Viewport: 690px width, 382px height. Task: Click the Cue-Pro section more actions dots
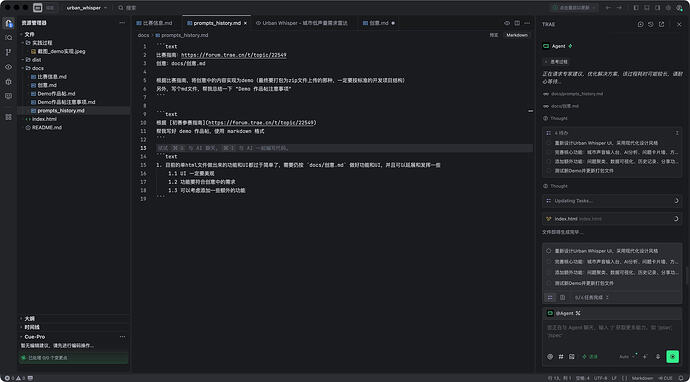click(122, 337)
